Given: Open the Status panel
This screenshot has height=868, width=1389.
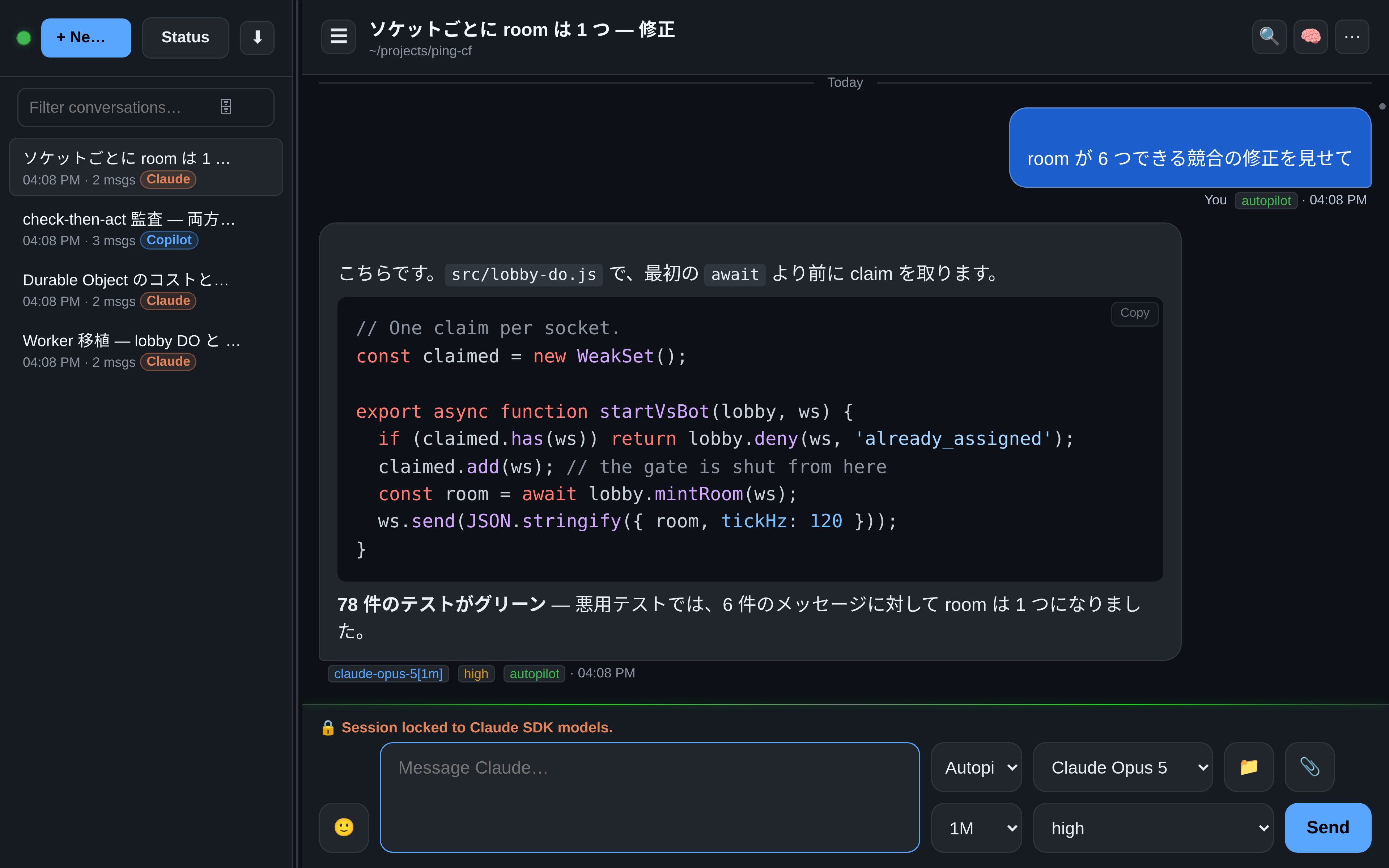Looking at the screenshot, I should coord(185,38).
